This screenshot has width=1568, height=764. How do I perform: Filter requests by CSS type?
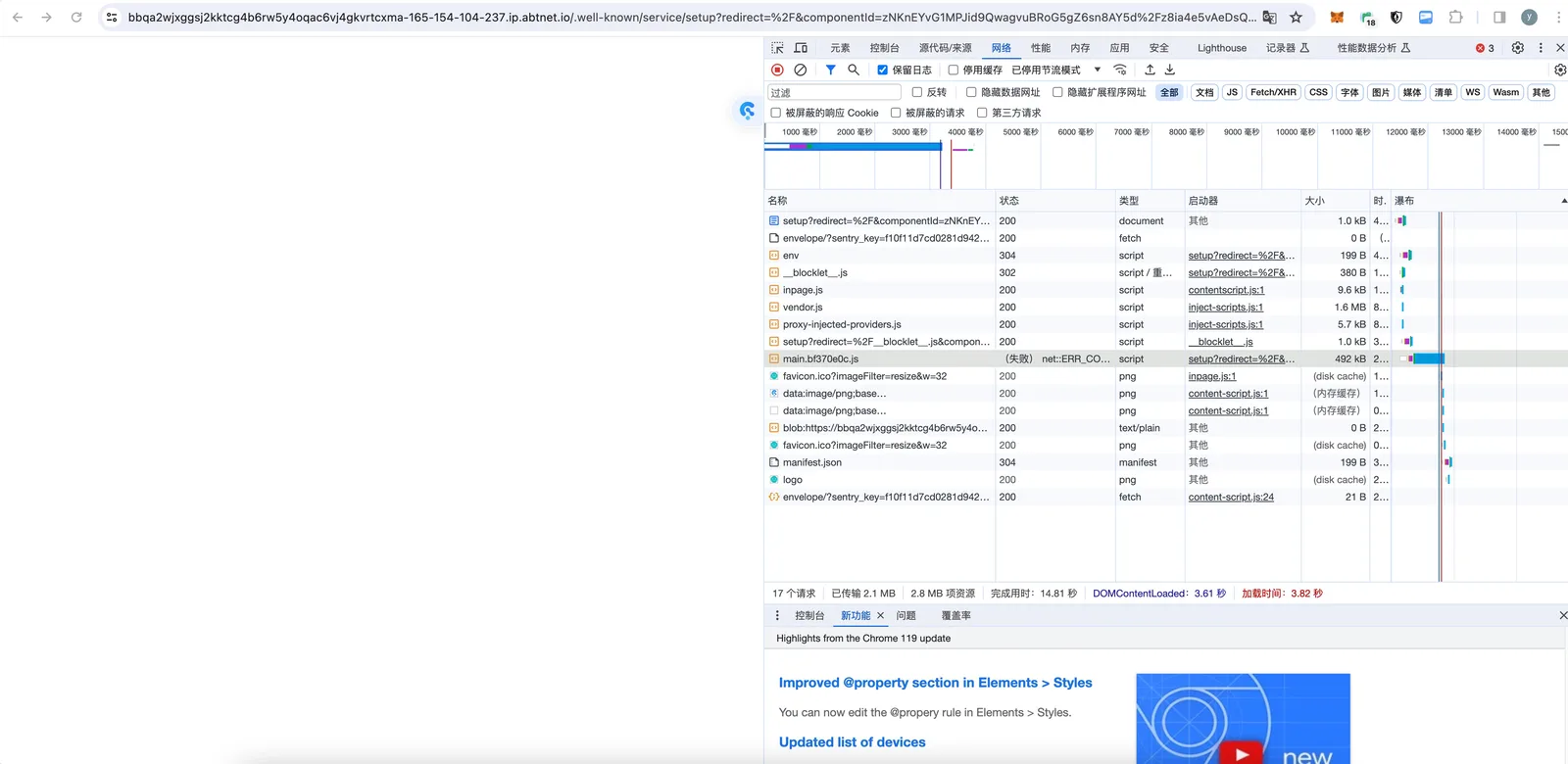(x=1319, y=92)
